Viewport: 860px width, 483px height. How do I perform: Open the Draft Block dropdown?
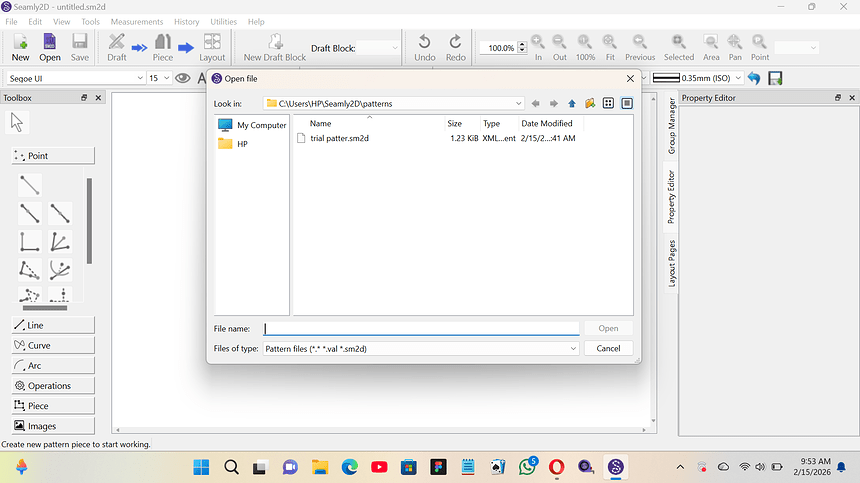[394, 48]
